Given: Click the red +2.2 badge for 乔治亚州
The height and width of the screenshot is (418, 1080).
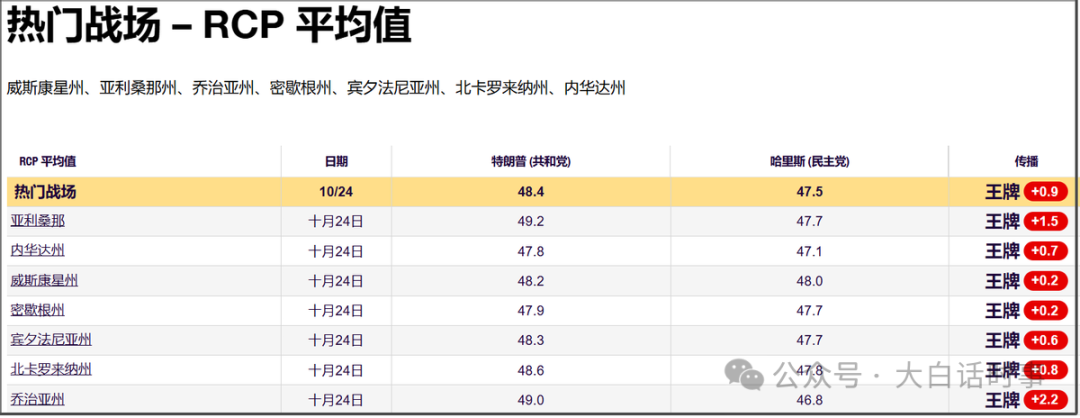Looking at the screenshot, I should (x=1047, y=400).
